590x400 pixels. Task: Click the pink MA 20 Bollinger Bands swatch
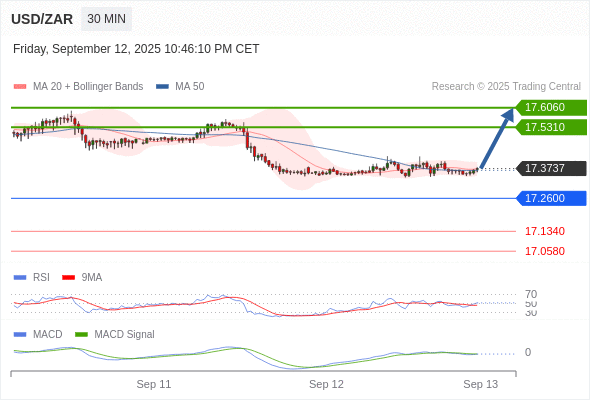20,87
